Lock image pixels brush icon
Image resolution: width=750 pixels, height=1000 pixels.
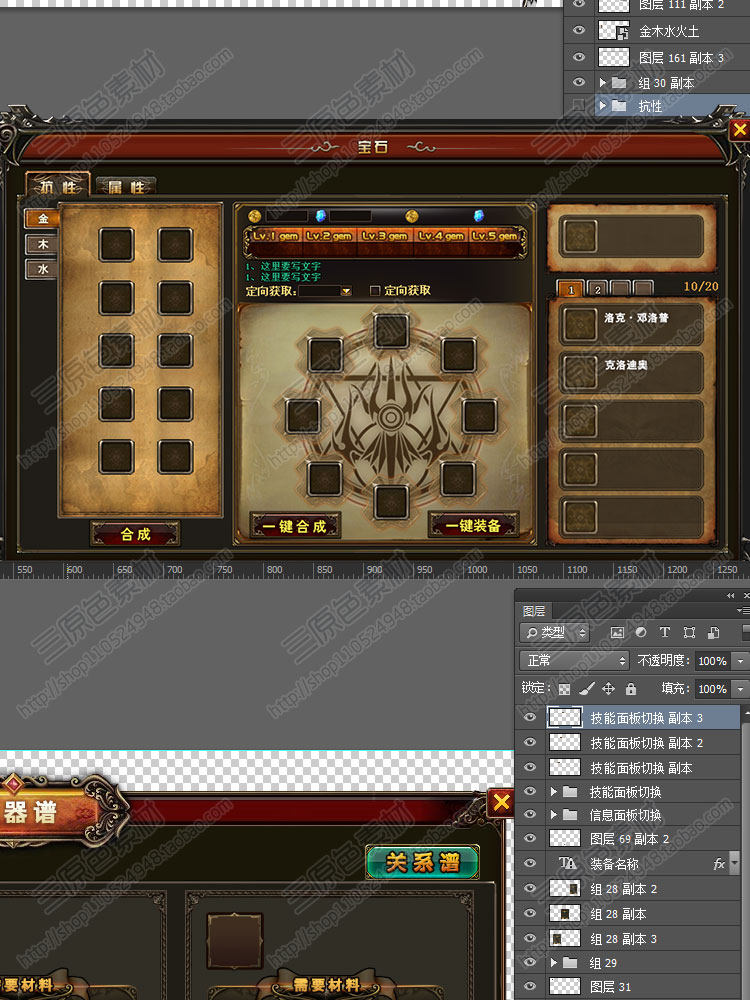tap(586, 689)
